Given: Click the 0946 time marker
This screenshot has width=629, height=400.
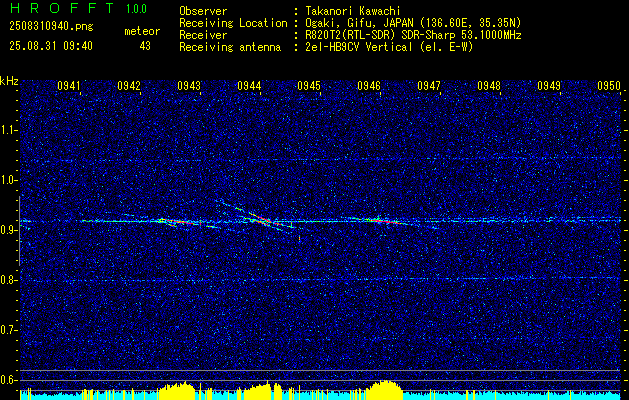Looking at the screenshot, I should pyautogui.click(x=369, y=86).
